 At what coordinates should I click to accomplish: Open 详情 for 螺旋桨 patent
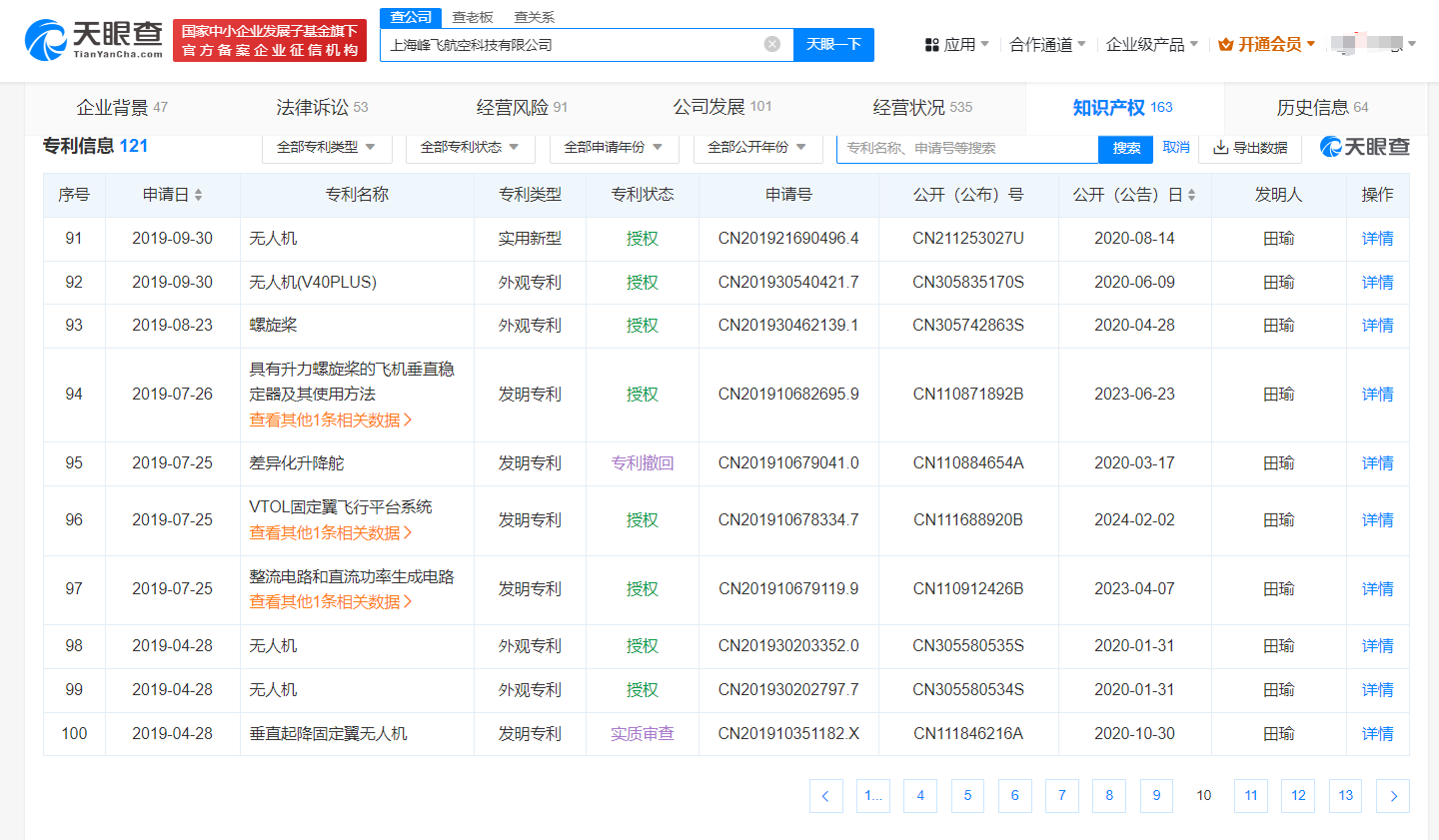1378,326
